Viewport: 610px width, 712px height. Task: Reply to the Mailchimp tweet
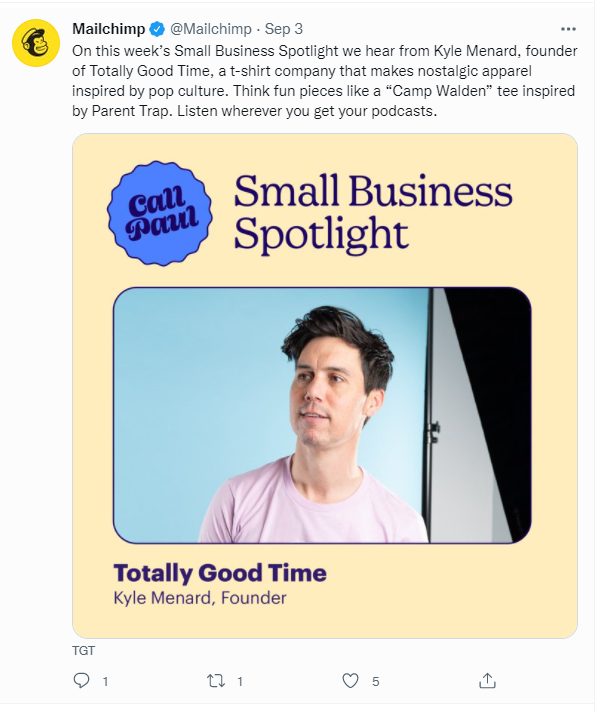pos(82,681)
